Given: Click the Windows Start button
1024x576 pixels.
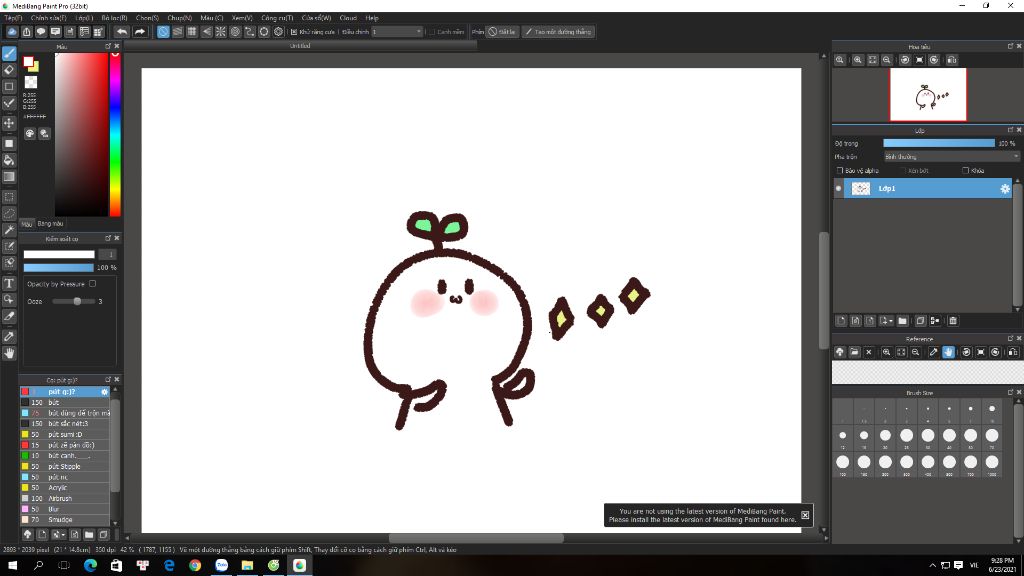Looking at the screenshot, I should 12,566.
